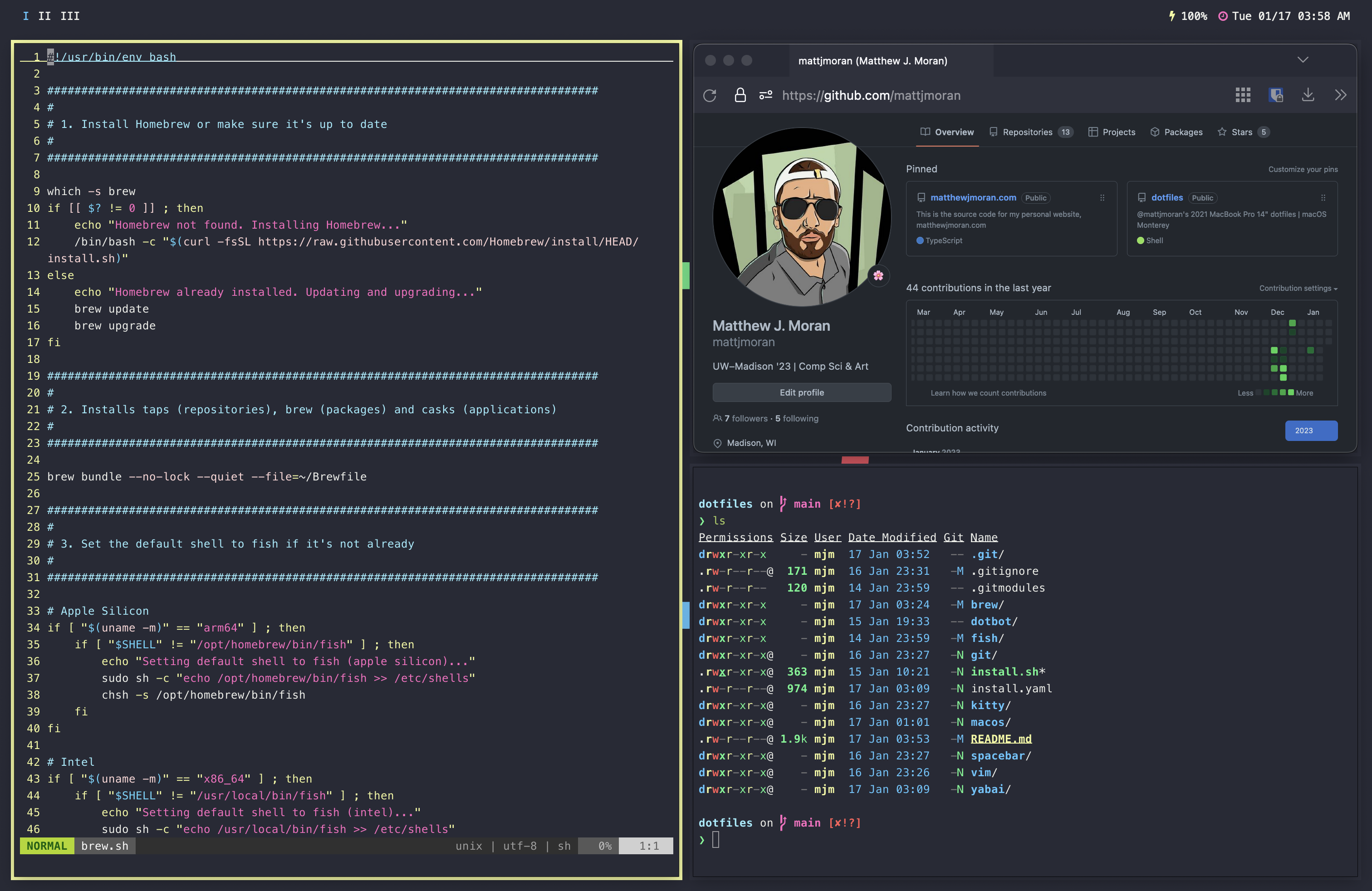
Task: Click spacebar/ directory in terminal listing
Action: [1001, 755]
